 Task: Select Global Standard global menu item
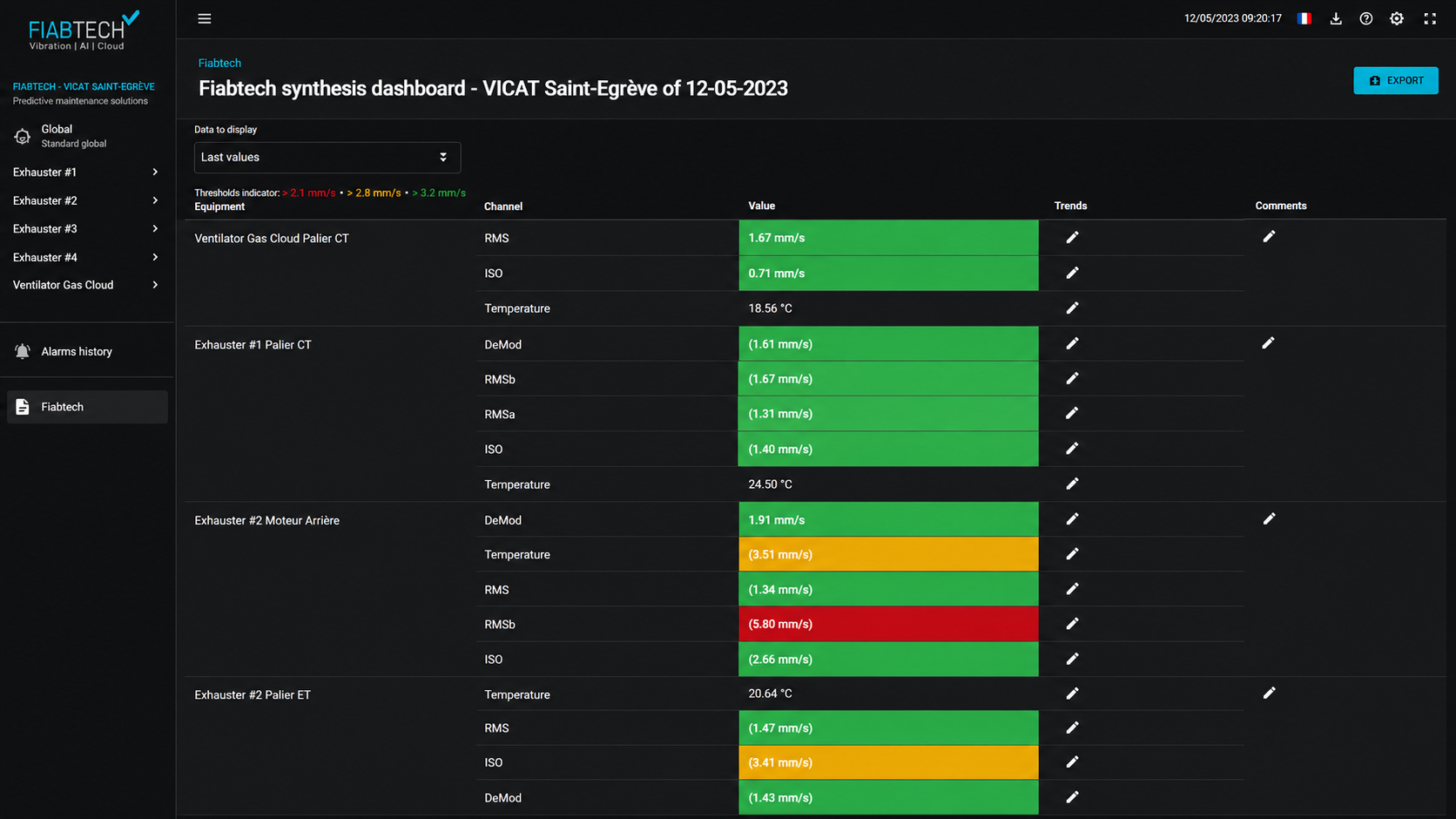pos(87,136)
